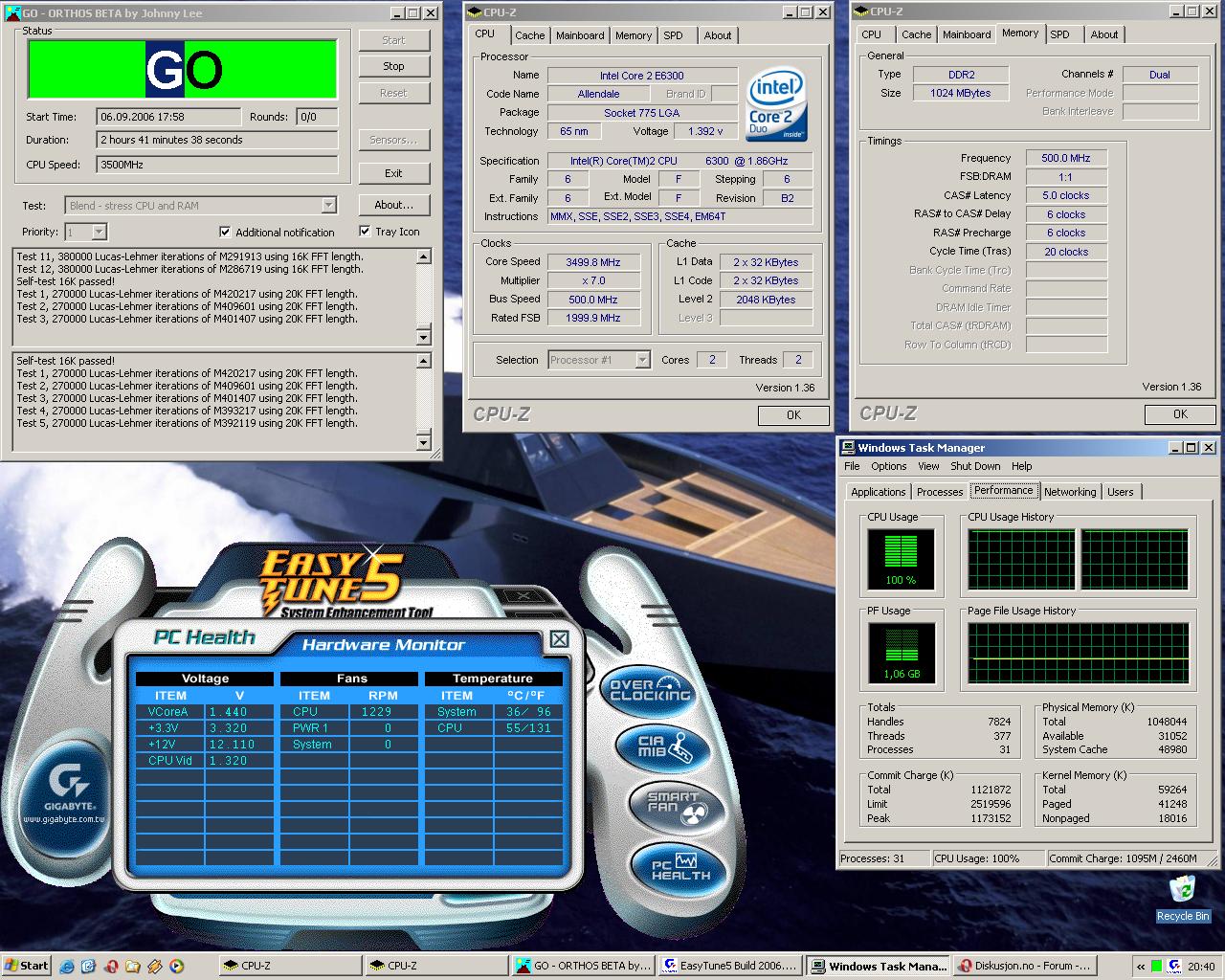Image resolution: width=1225 pixels, height=980 pixels.
Task: Open the View menu in Task Manager
Action: (x=928, y=466)
